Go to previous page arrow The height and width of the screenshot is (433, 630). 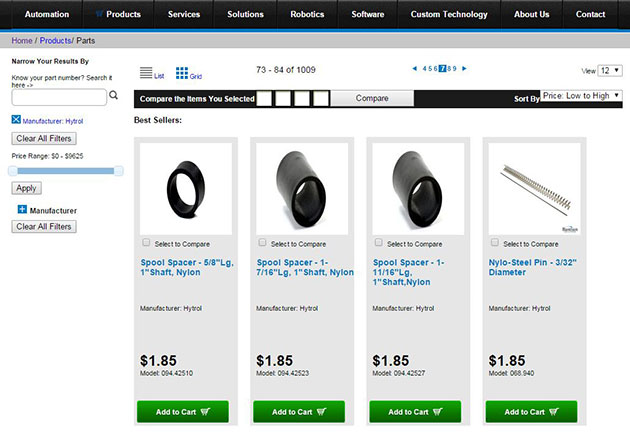pos(415,69)
